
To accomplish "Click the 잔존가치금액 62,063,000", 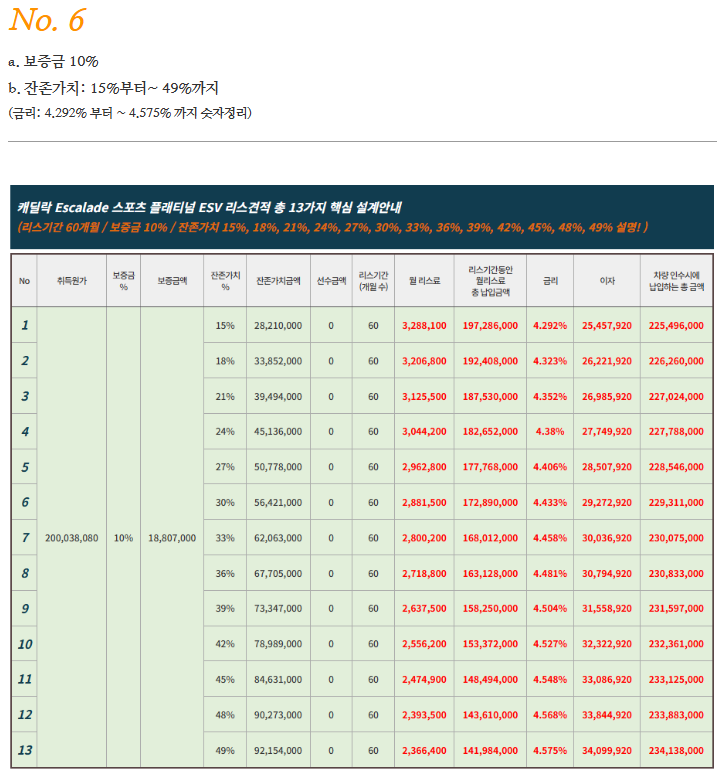I will 278,538.
